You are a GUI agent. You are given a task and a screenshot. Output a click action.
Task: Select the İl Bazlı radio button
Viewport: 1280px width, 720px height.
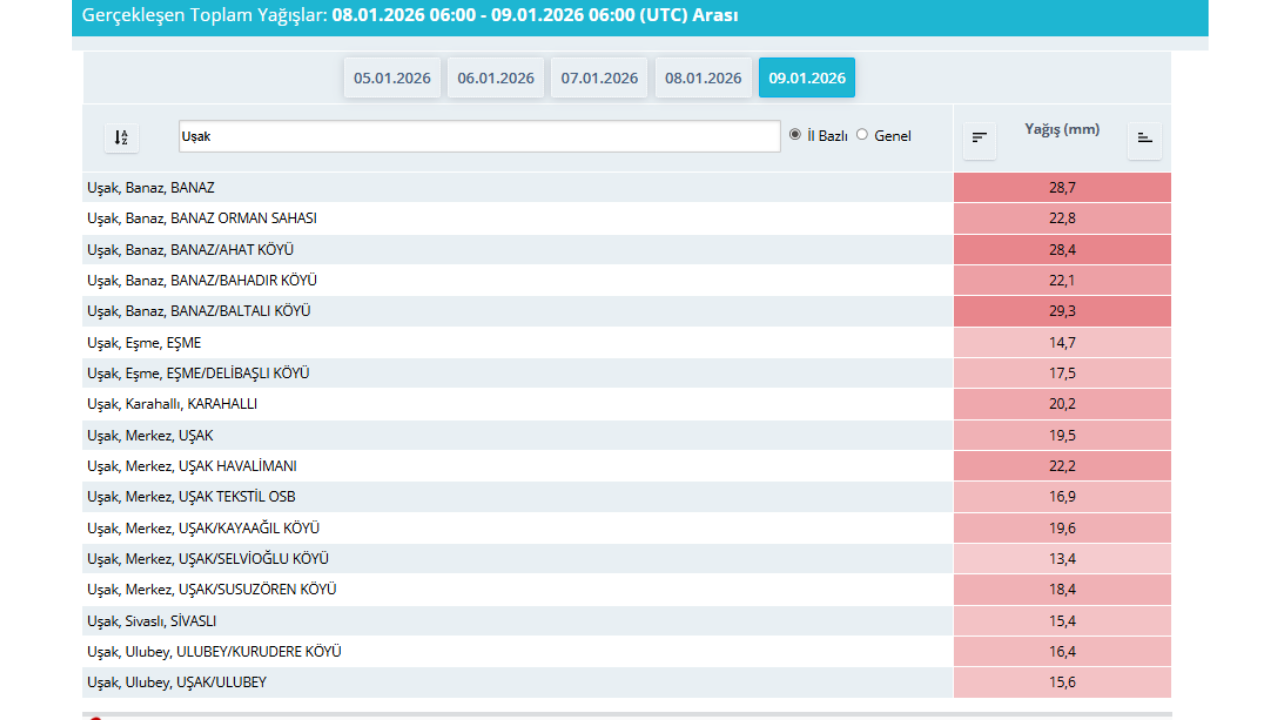click(x=795, y=135)
